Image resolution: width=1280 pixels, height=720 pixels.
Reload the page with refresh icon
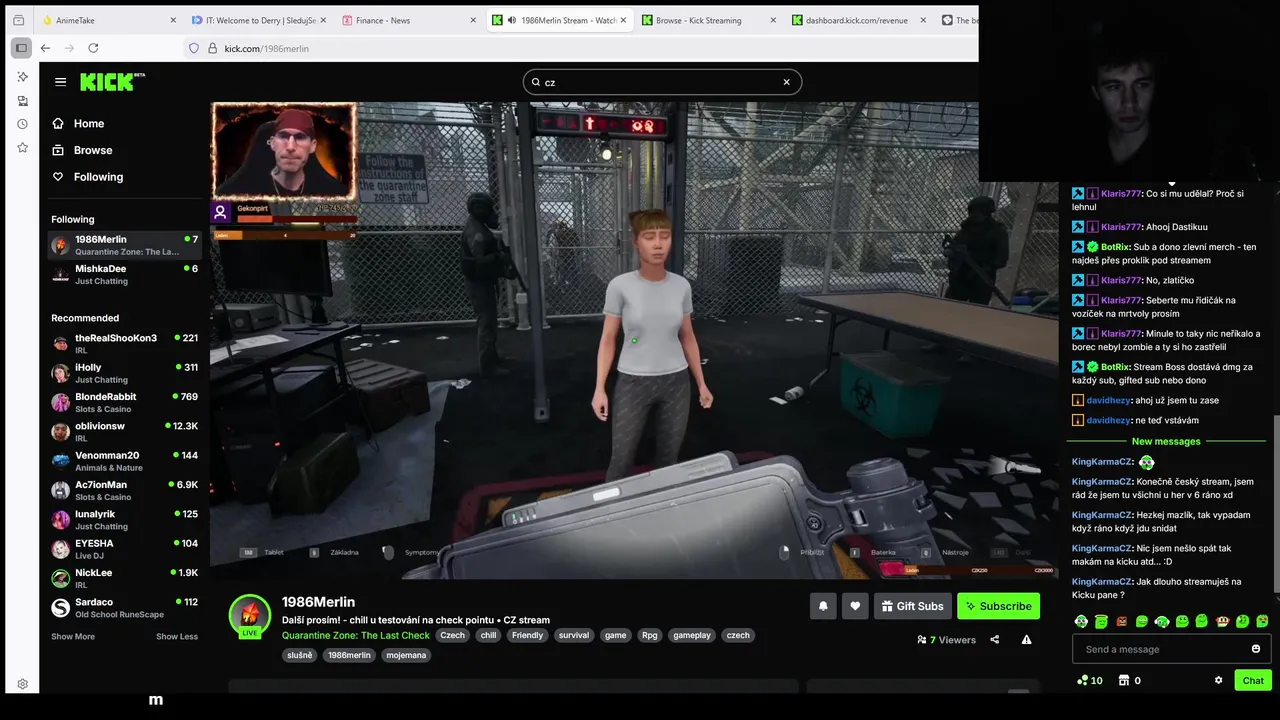click(x=93, y=48)
